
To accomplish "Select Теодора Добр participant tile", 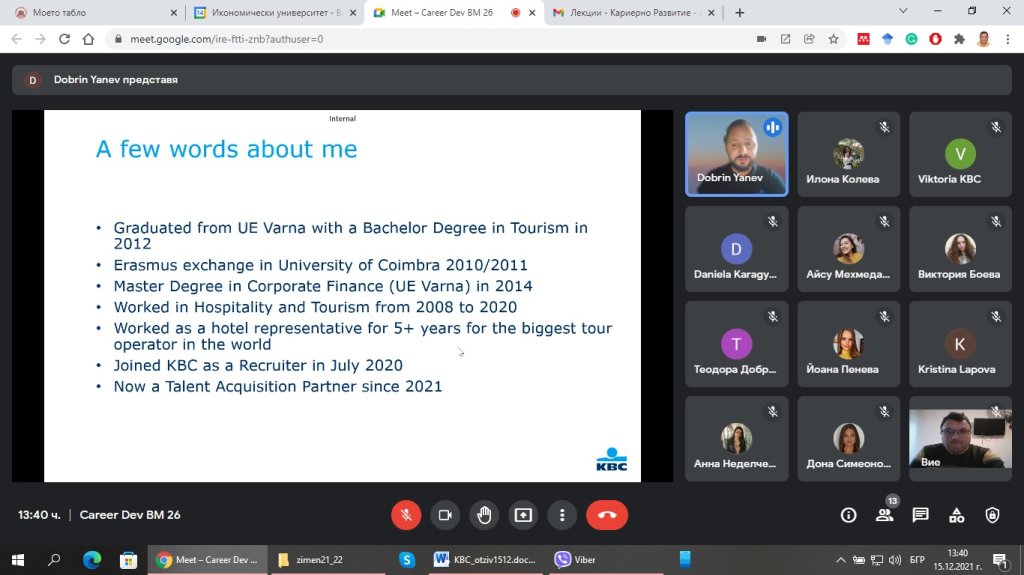I will tap(737, 344).
